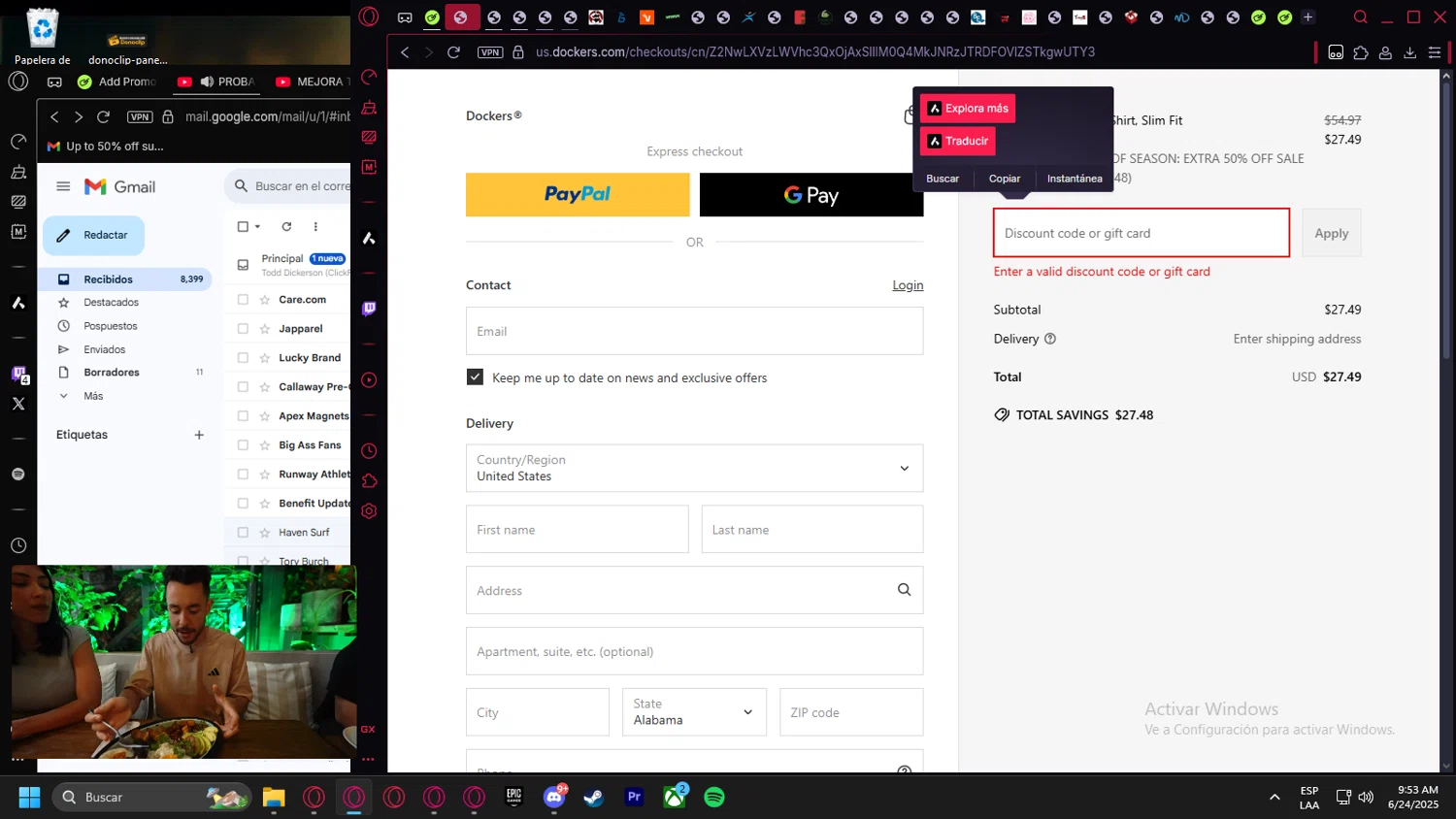Click Explora más in popup

coord(968,109)
